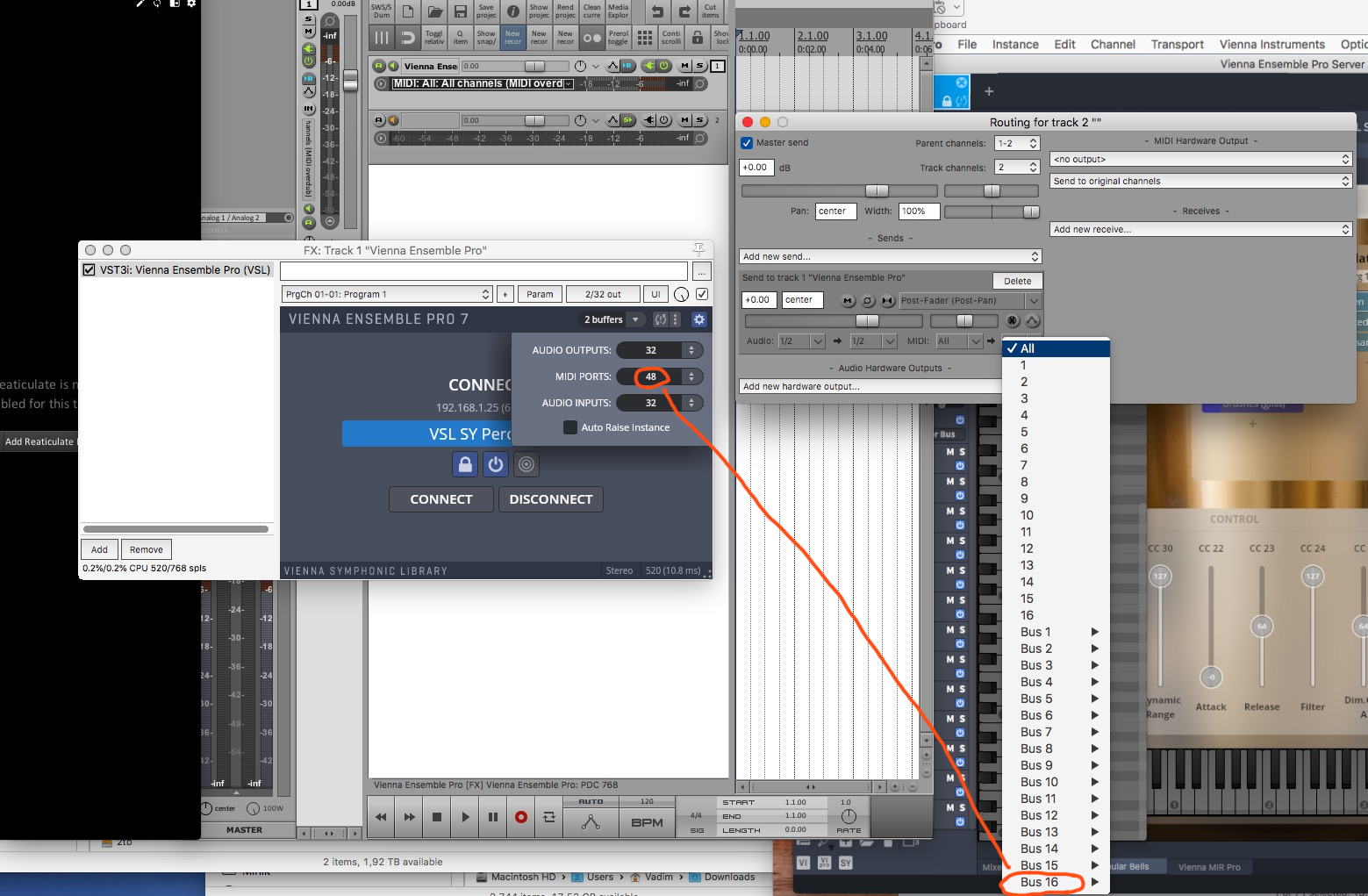
Task: Select Bus 16 in the MIDI channel menu
Action: coord(1056,882)
